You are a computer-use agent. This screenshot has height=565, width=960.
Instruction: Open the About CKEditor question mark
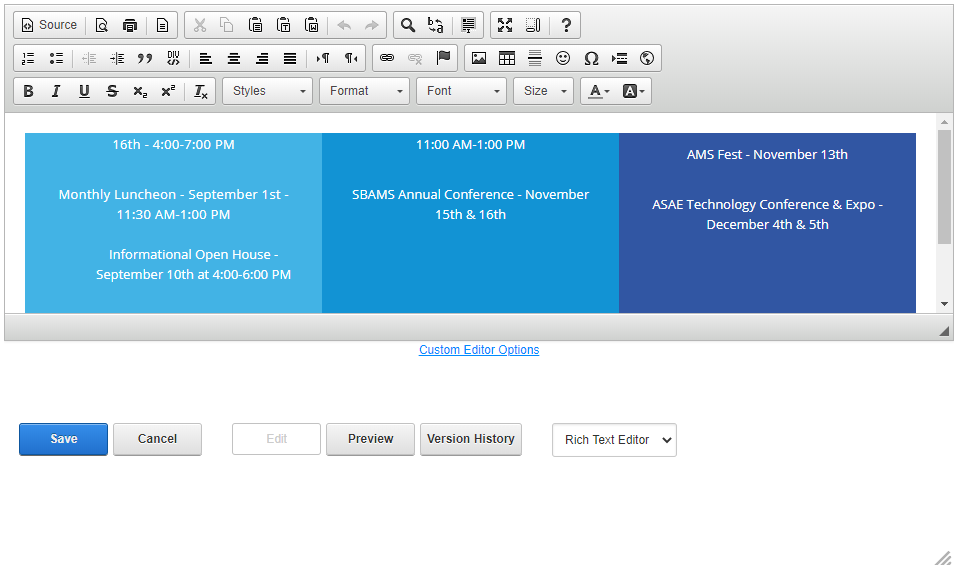(x=566, y=25)
